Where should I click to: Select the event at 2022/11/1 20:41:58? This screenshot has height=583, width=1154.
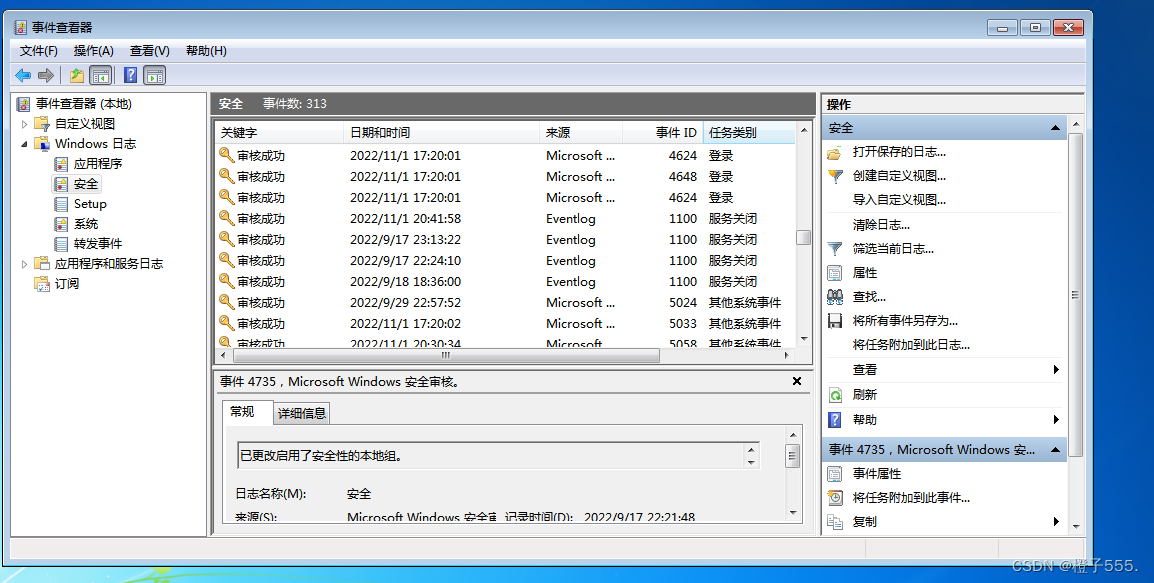point(506,219)
